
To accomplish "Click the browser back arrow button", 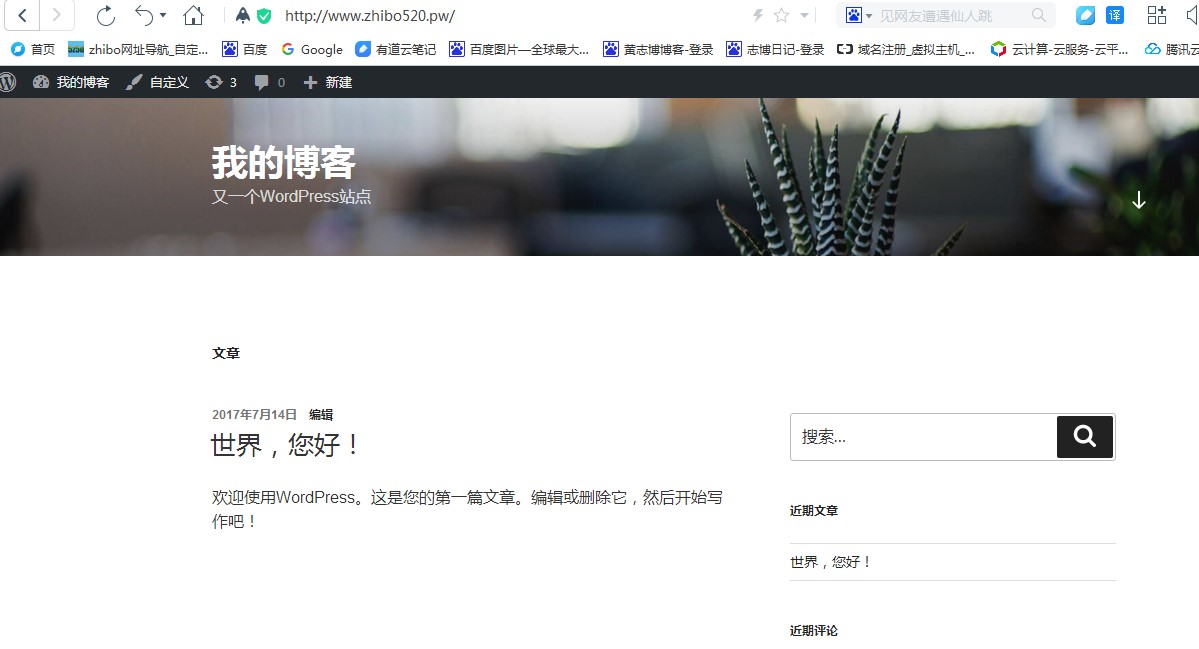I will tap(22, 15).
